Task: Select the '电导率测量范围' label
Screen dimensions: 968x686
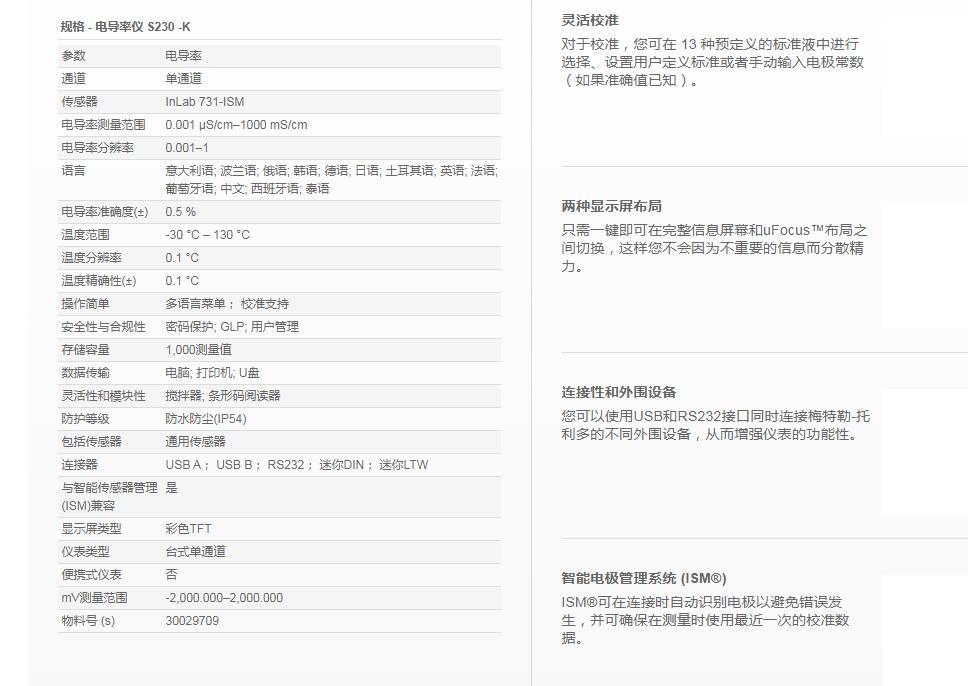Action: coord(103,125)
